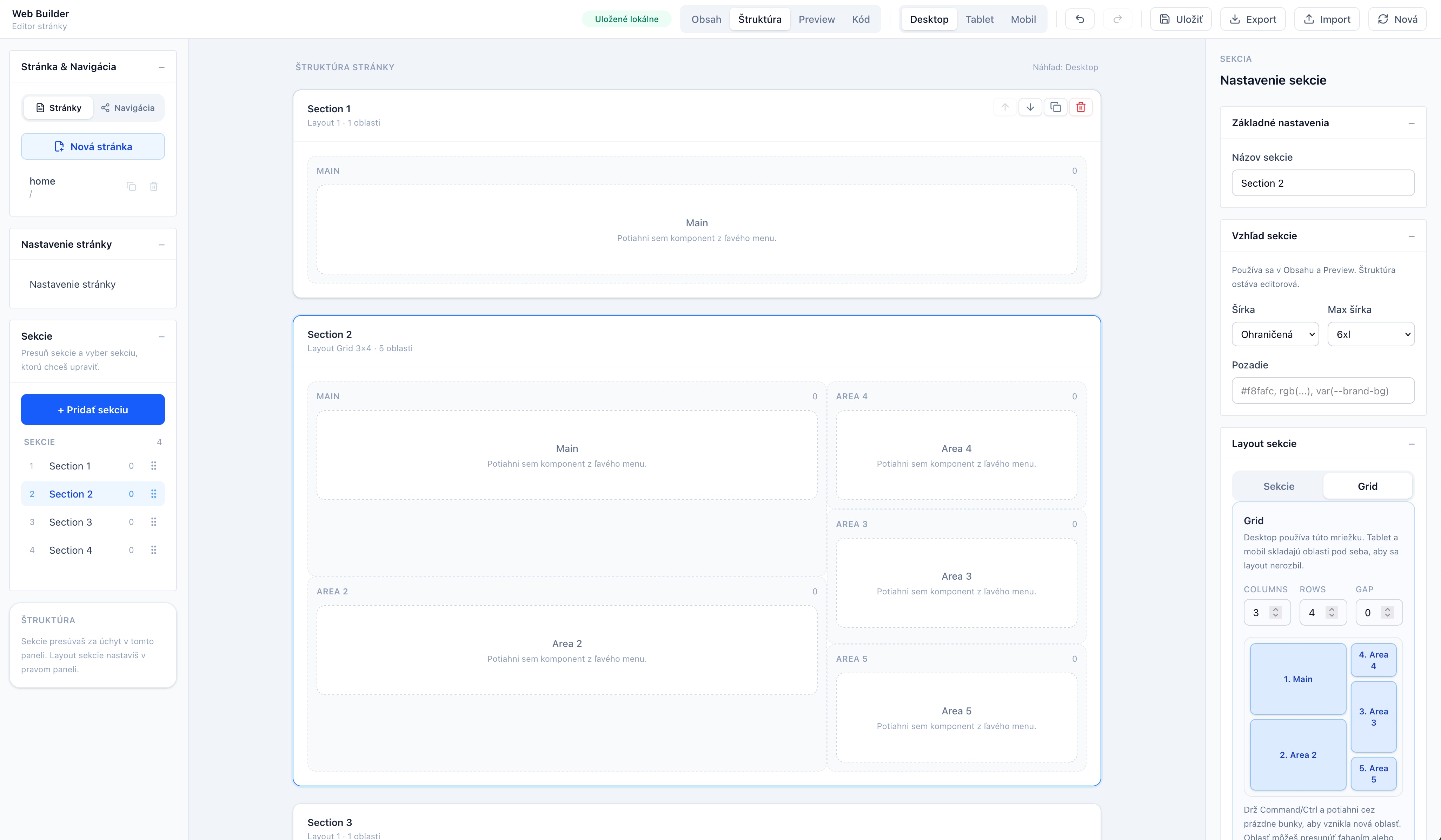Collapse the Layout sekcie panel
This screenshot has height=840, width=1441.
coord(1411,444)
